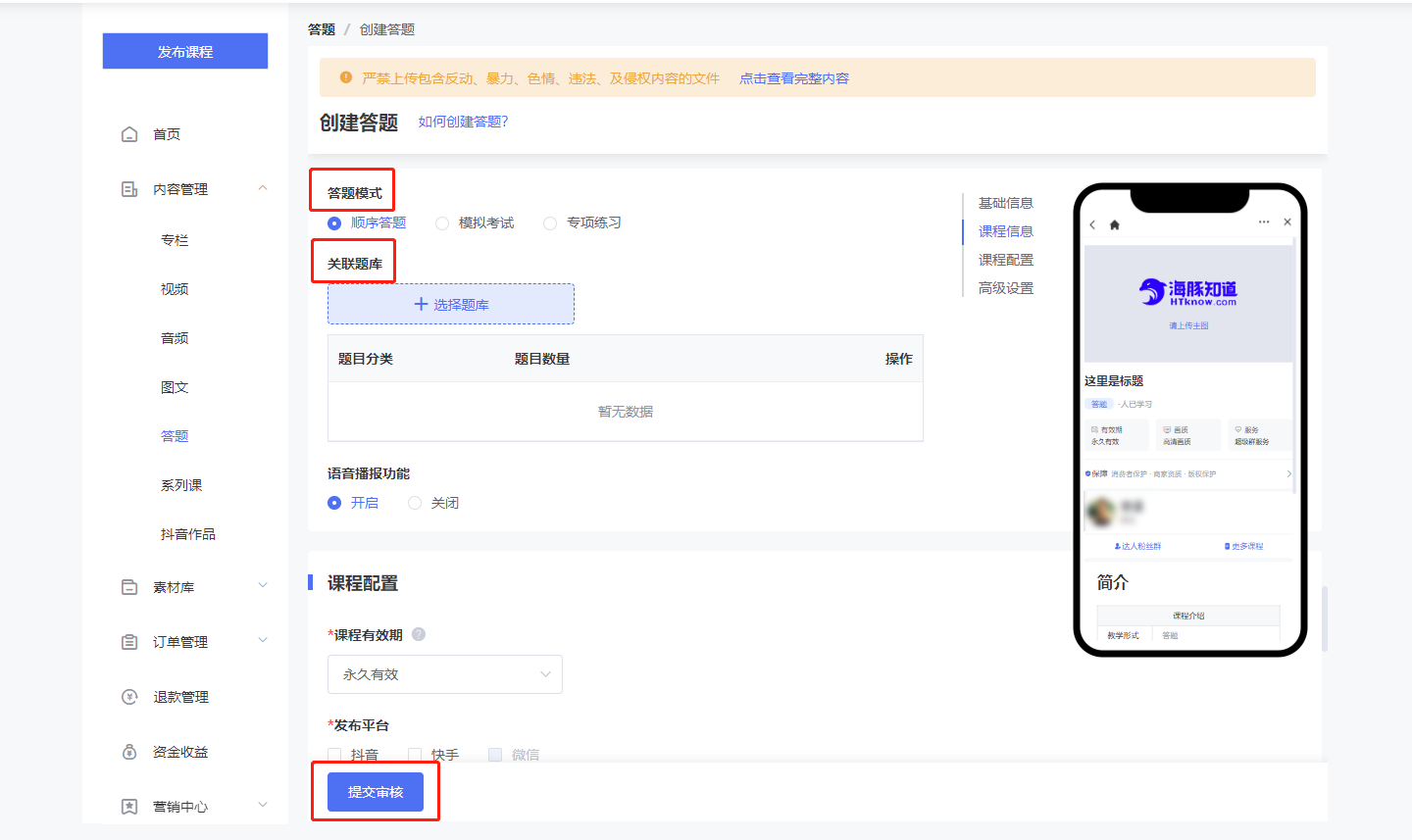Screen dimensions: 1412x840
Task: Open 答题 in the sidebar
Action: pos(175,436)
